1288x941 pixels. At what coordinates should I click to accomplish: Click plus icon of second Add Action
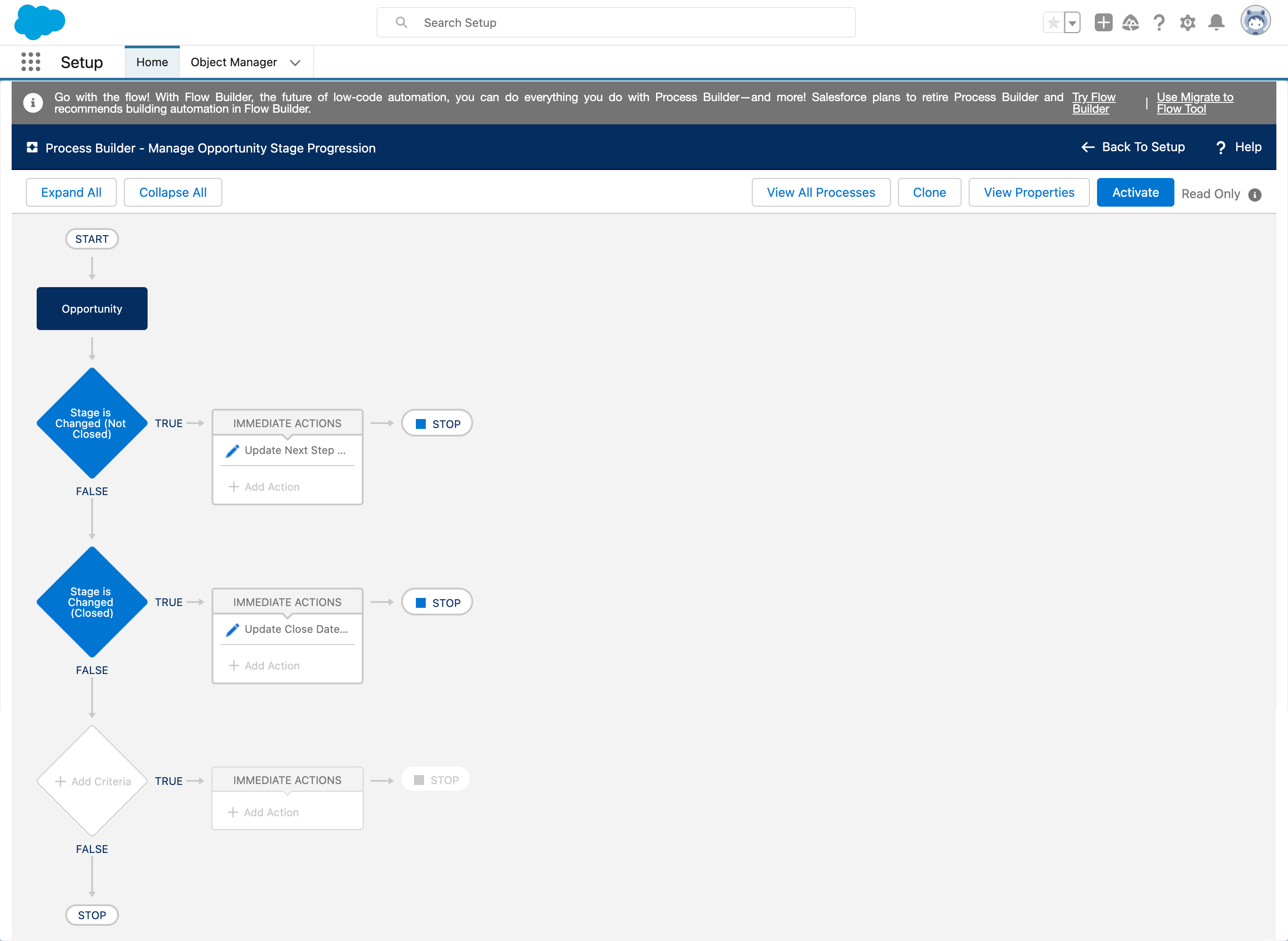(x=233, y=665)
